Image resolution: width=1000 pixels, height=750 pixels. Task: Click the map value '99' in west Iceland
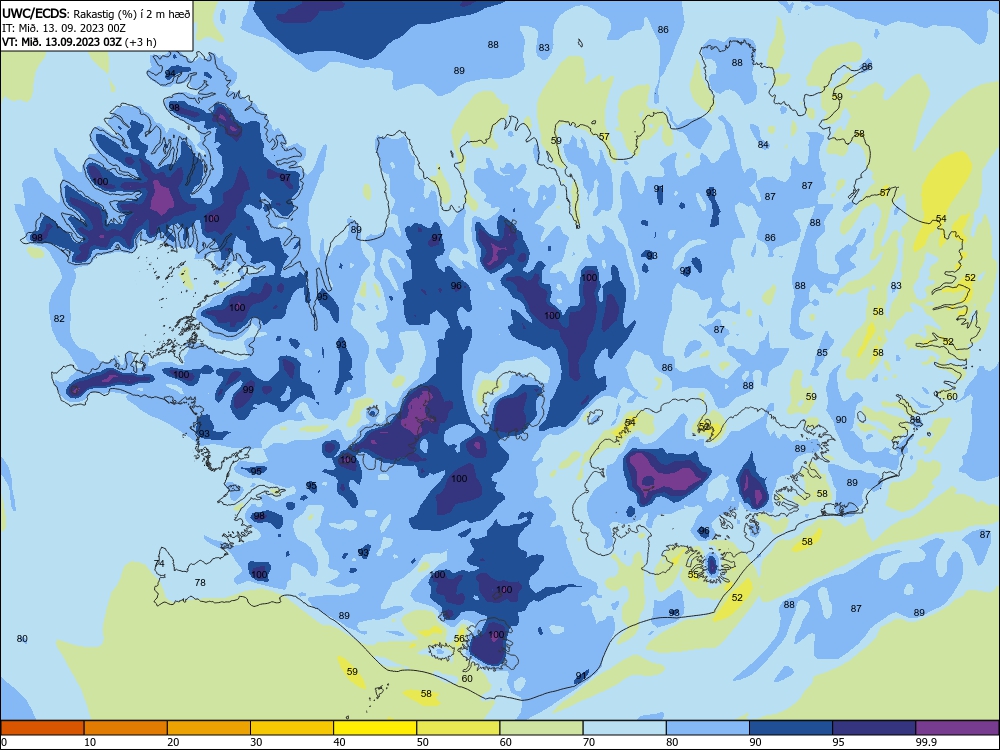pyautogui.click(x=248, y=390)
